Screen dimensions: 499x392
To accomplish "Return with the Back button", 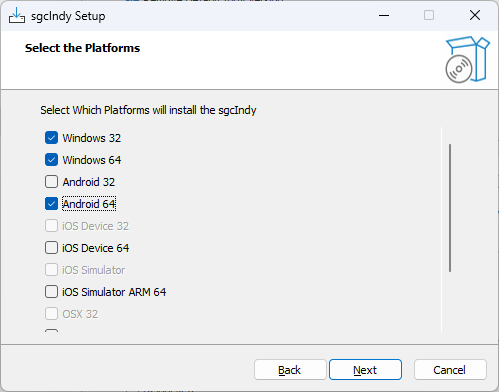I will (x=290, y=370).
